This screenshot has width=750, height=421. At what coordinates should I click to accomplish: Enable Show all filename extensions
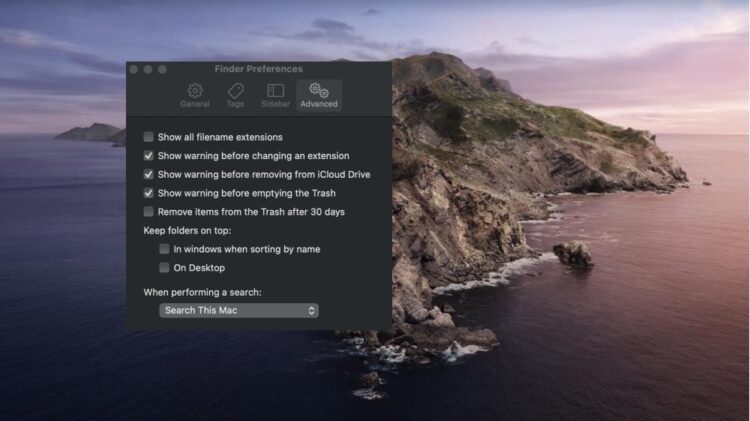pyautogui.click(x=149, y=137)
